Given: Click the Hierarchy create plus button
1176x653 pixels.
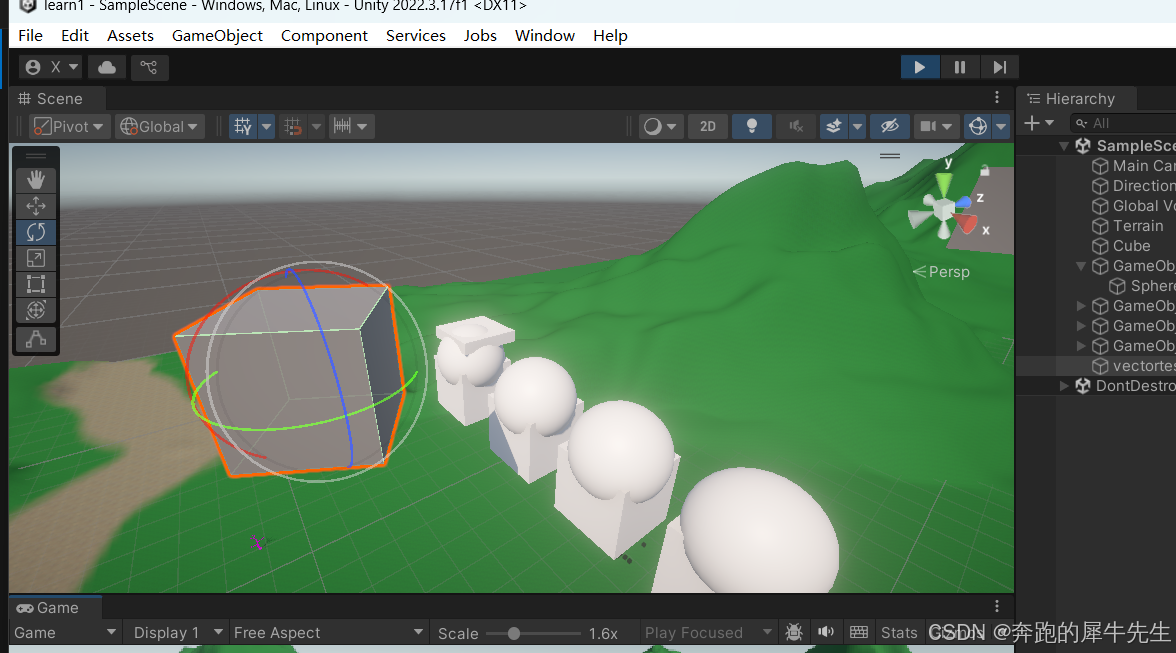Looking at the screenshot, I should click(1039, 123).
